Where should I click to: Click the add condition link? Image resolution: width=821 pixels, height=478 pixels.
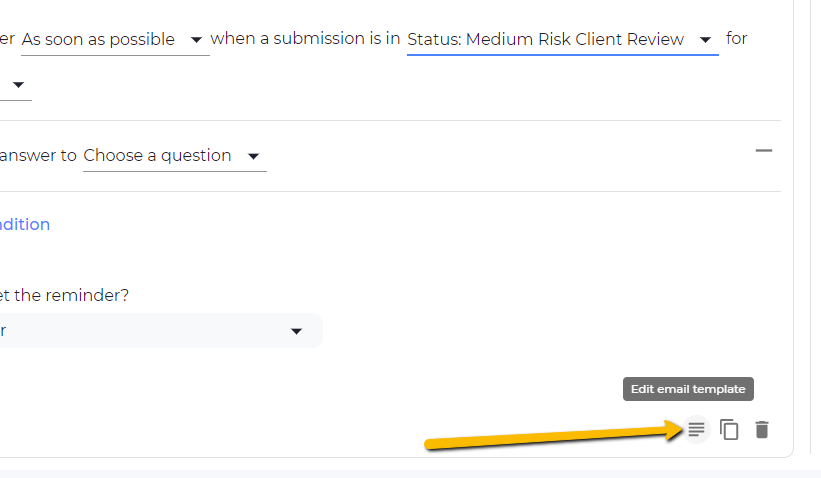click(x=25, y=224)
